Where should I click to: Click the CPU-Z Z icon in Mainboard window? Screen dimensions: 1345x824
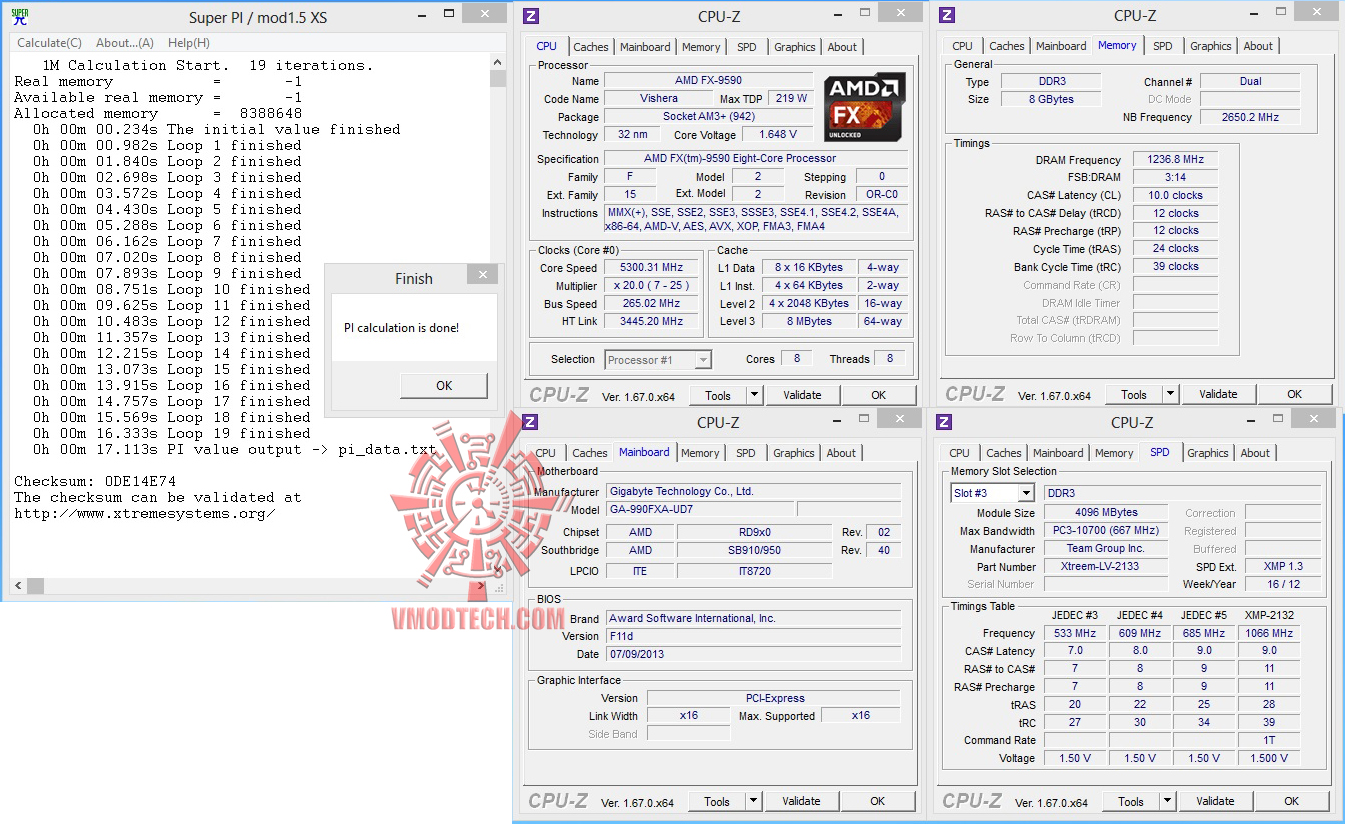tap(531, 422)
